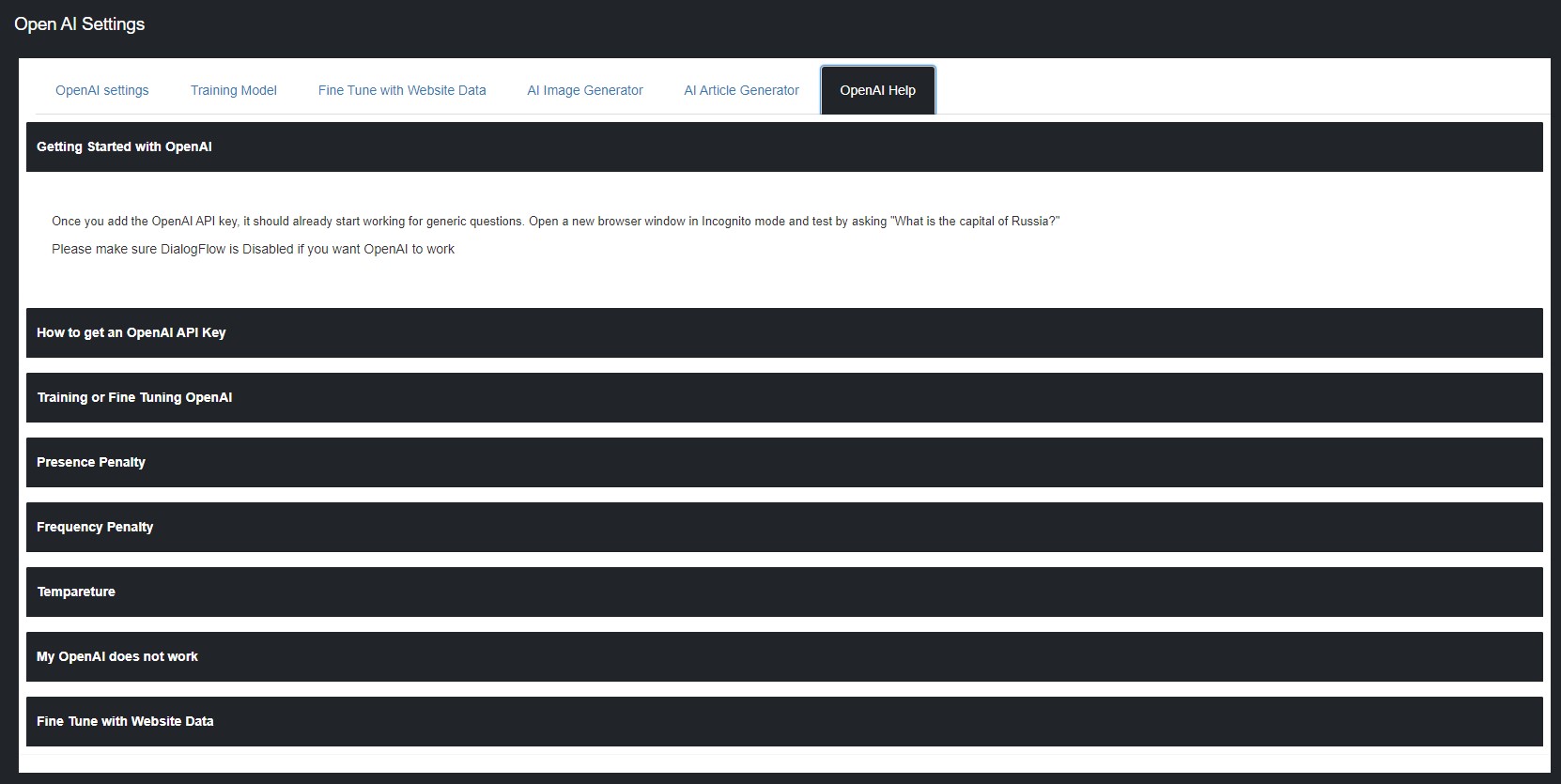Viewport: 1561px width, 784px height.
Task: Expand the Frequency Penalty section
Action: point(784,527)
